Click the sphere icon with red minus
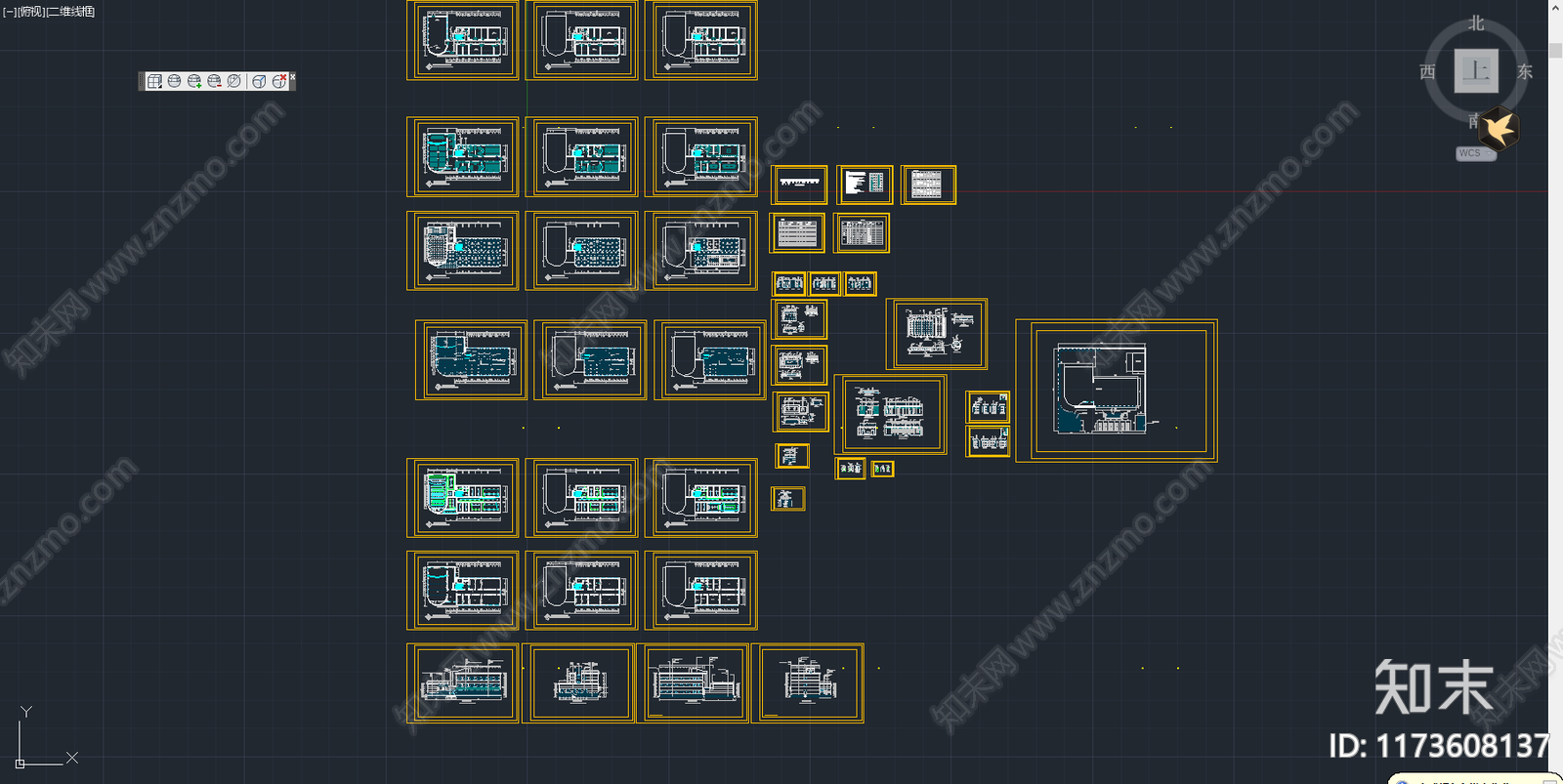Screen dimensions: 1563x784 [214, 81]
